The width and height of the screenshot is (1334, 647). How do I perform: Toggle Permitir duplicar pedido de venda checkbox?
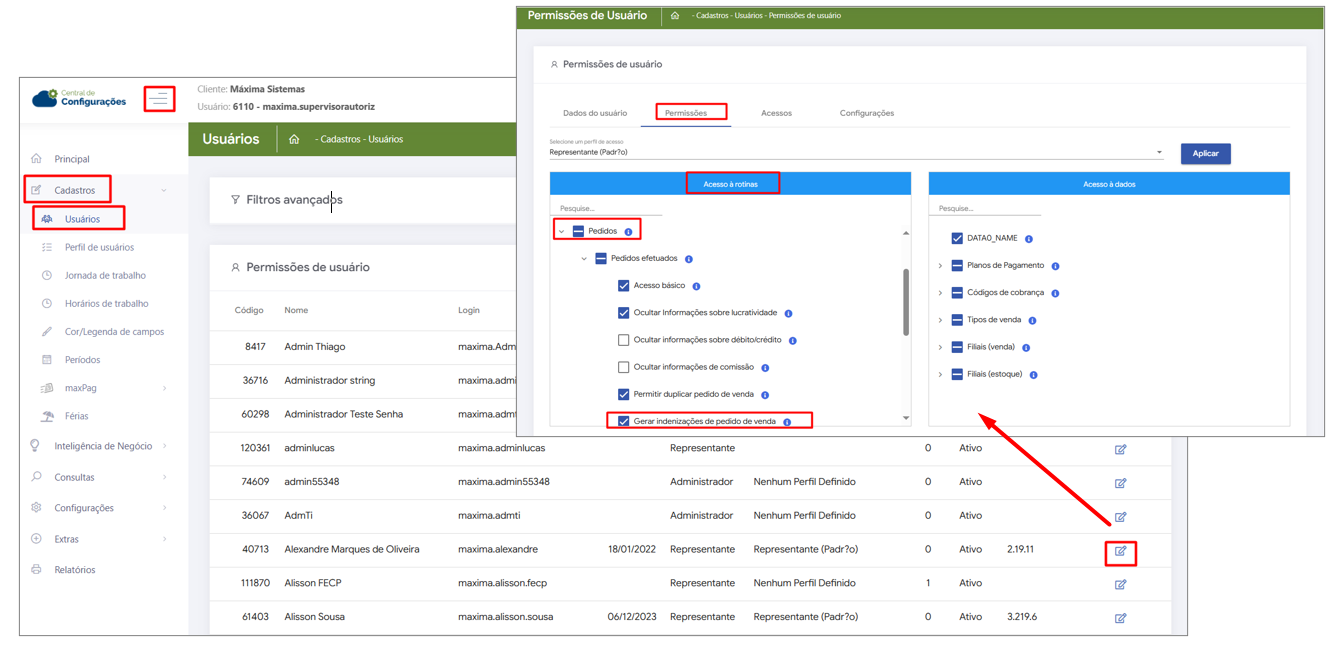tap(623, 395)
